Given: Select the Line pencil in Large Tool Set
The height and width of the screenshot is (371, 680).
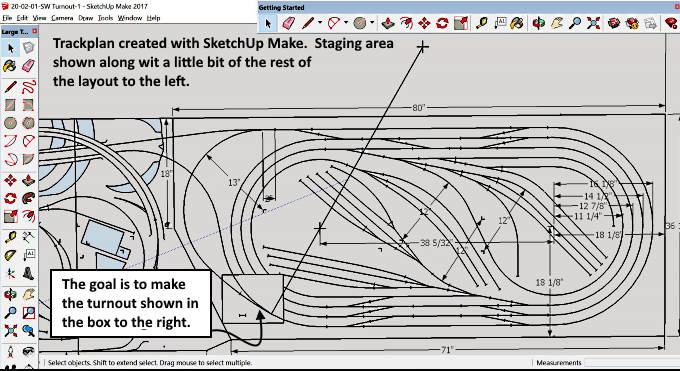Looking at the screenshot, I should coord(10,87).
